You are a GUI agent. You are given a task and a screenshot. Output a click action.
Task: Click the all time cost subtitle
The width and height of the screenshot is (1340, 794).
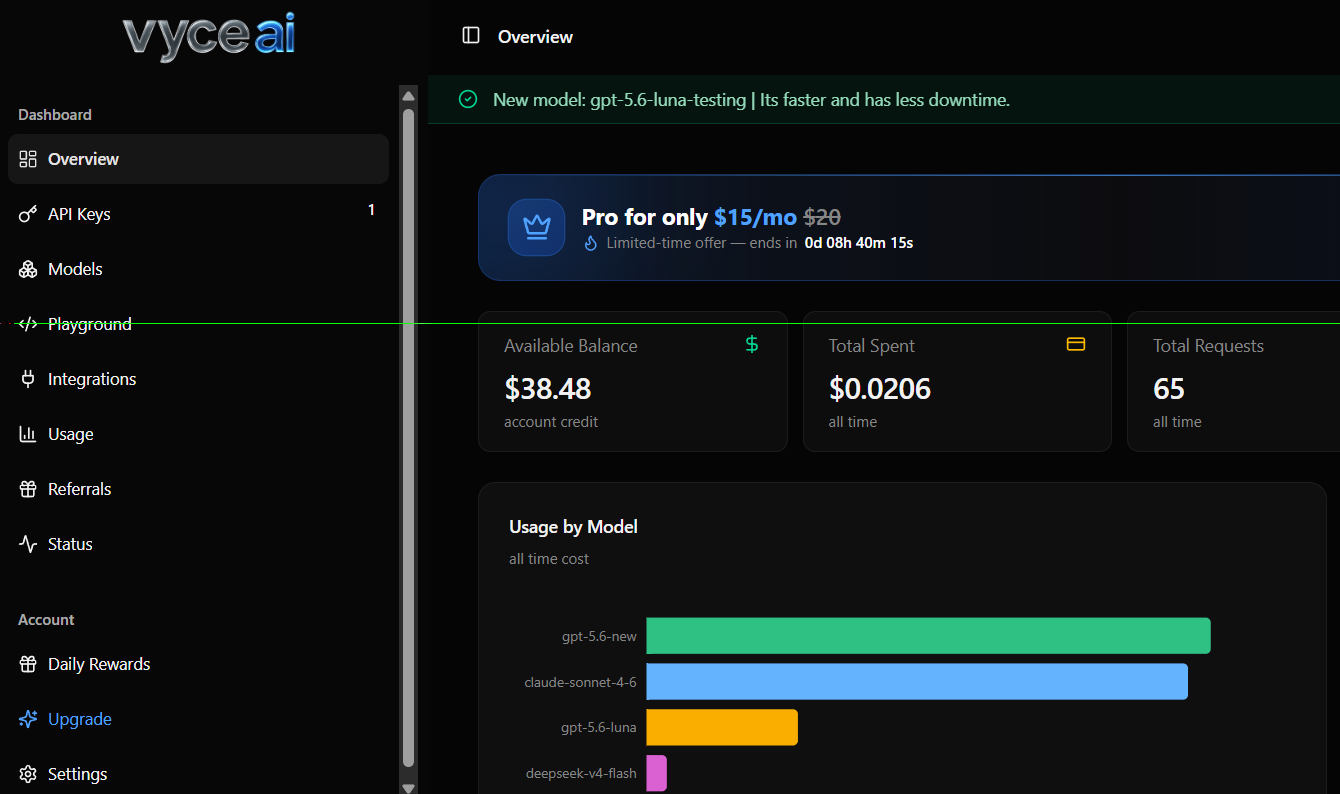(x=549, y=559)
